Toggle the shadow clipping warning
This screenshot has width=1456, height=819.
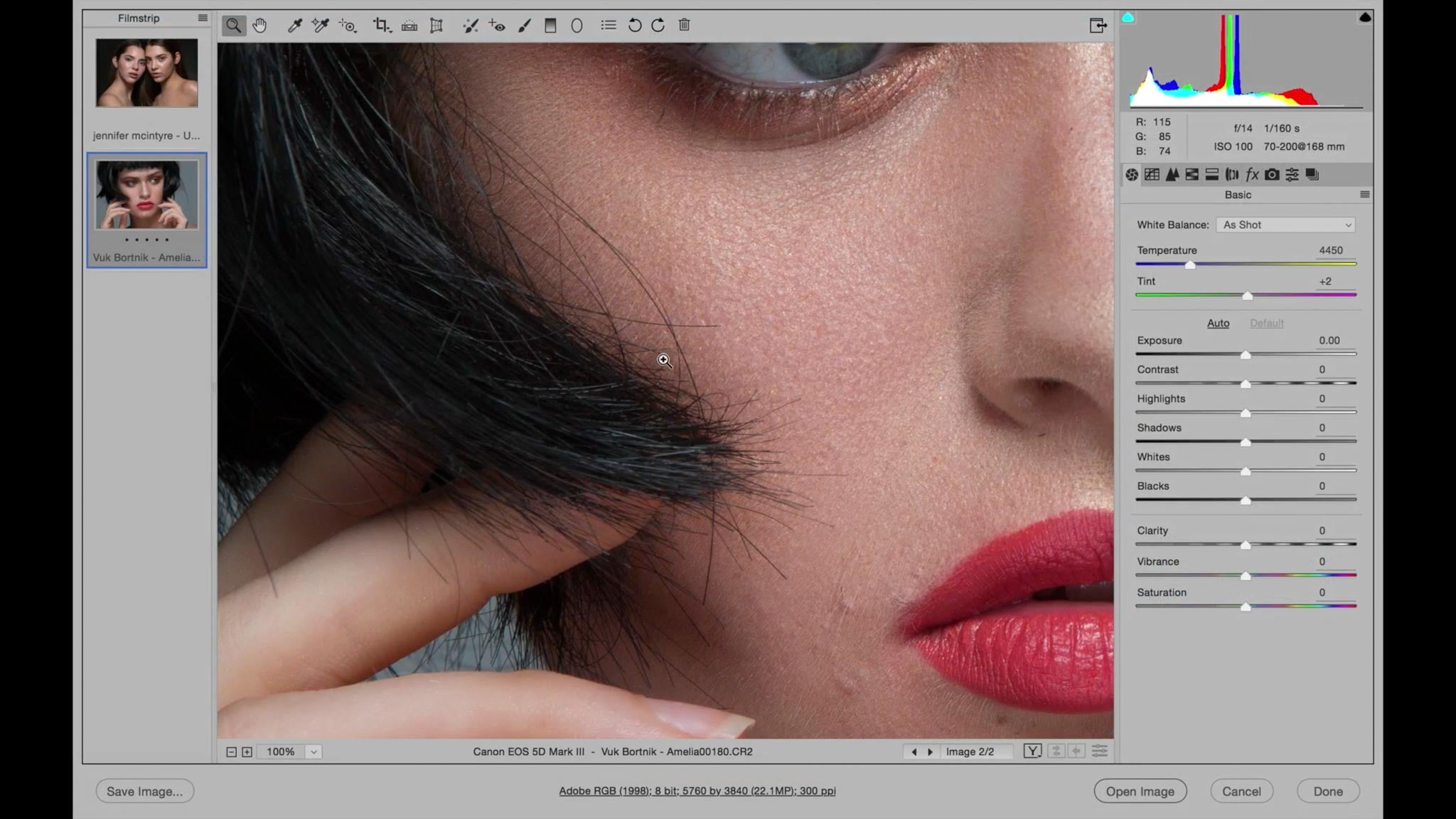(1128, 18)
